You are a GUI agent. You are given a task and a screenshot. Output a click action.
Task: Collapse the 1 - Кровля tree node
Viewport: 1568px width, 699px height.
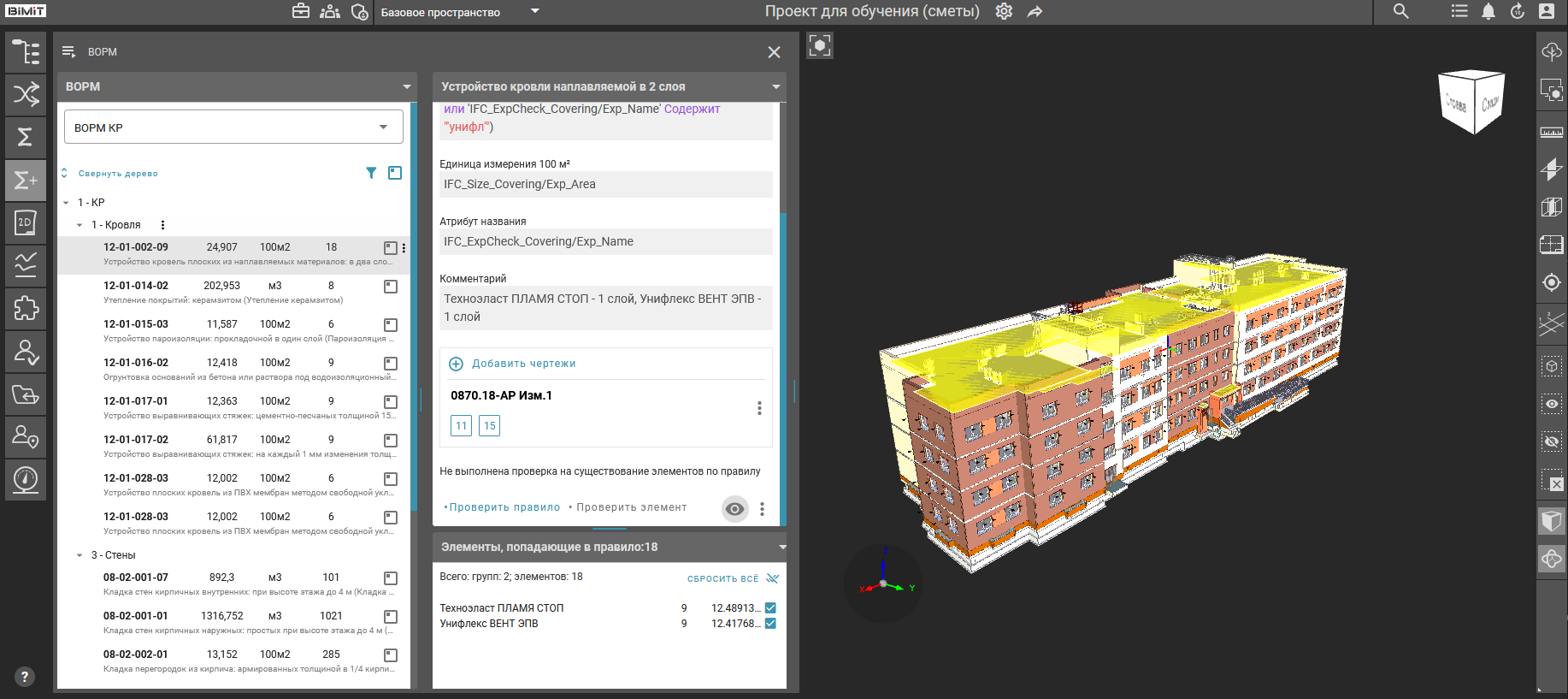coord(80,225)
